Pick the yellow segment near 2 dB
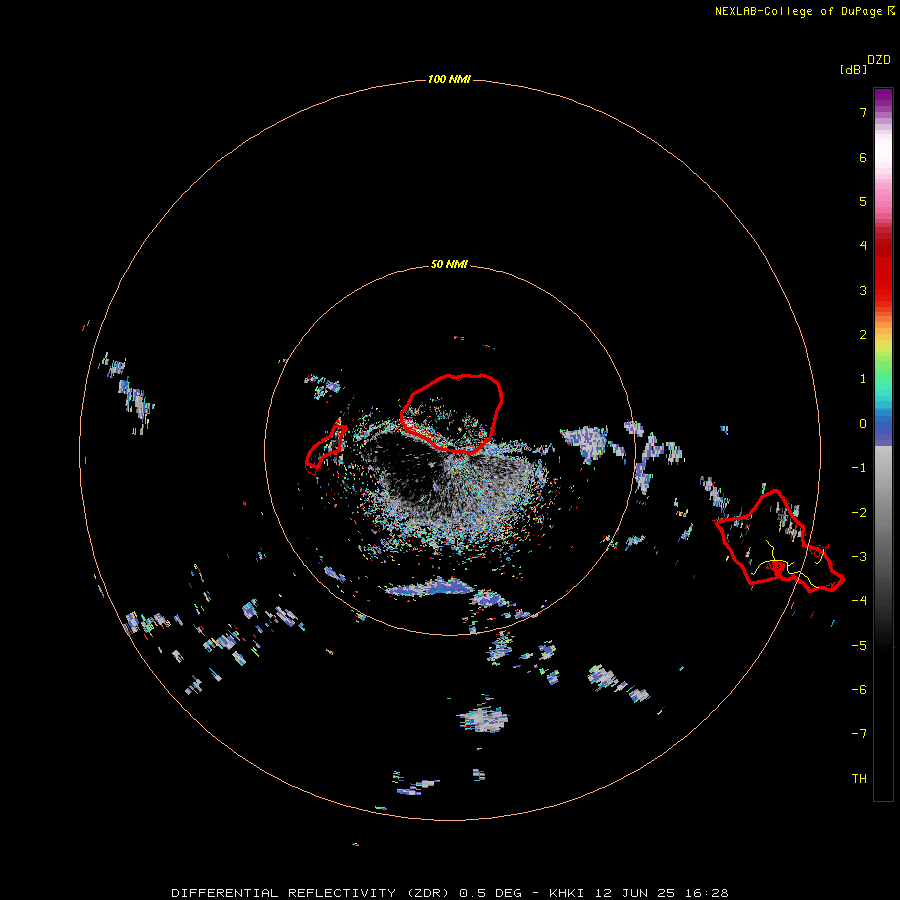The height and width of the screenshot is (900, 900). 883,342
